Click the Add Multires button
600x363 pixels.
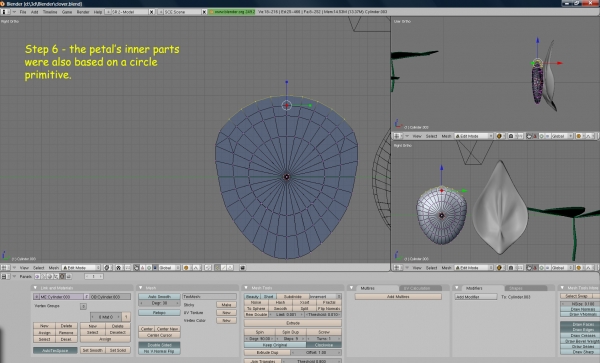(x=398, y=296)
